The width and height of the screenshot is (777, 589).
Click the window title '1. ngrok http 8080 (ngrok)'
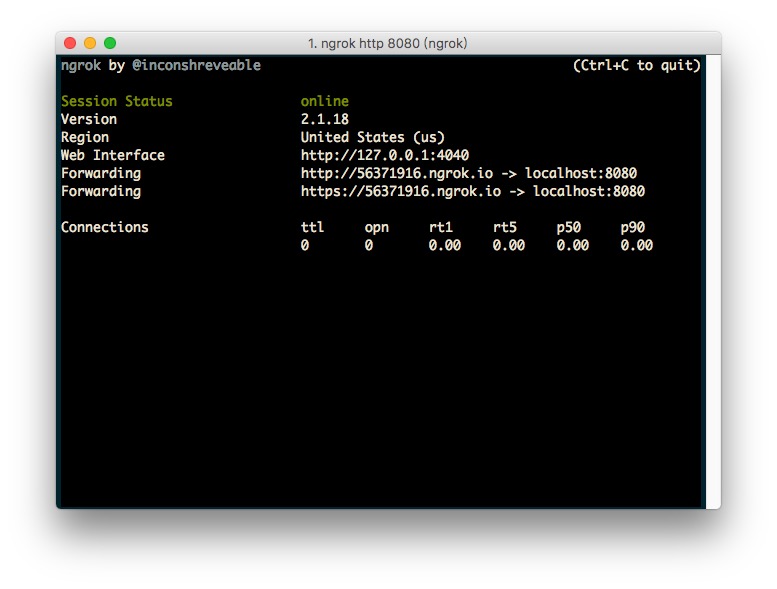pos(388,44)
